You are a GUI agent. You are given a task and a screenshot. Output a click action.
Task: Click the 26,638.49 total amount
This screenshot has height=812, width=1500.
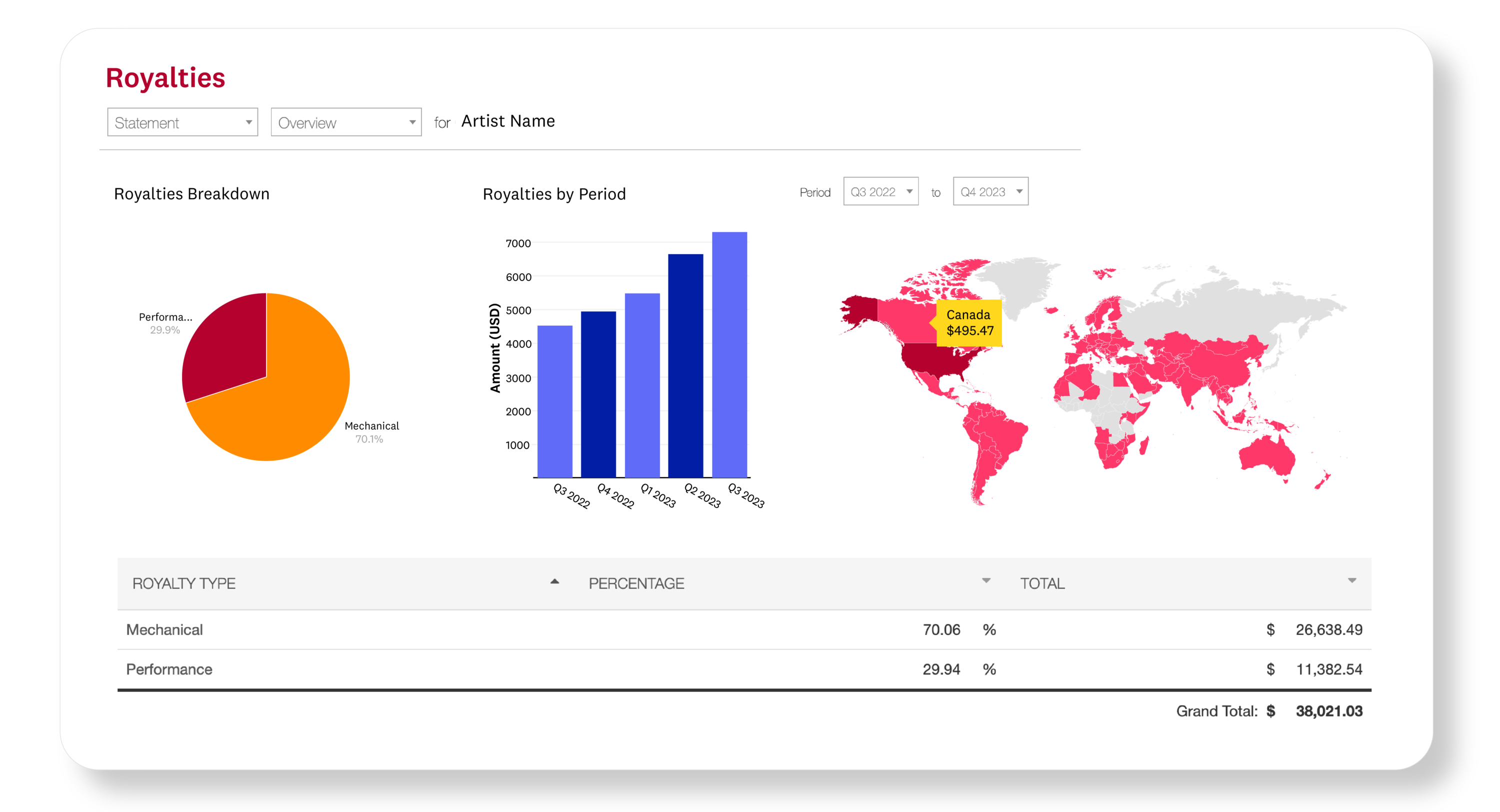click(1329, 629)
